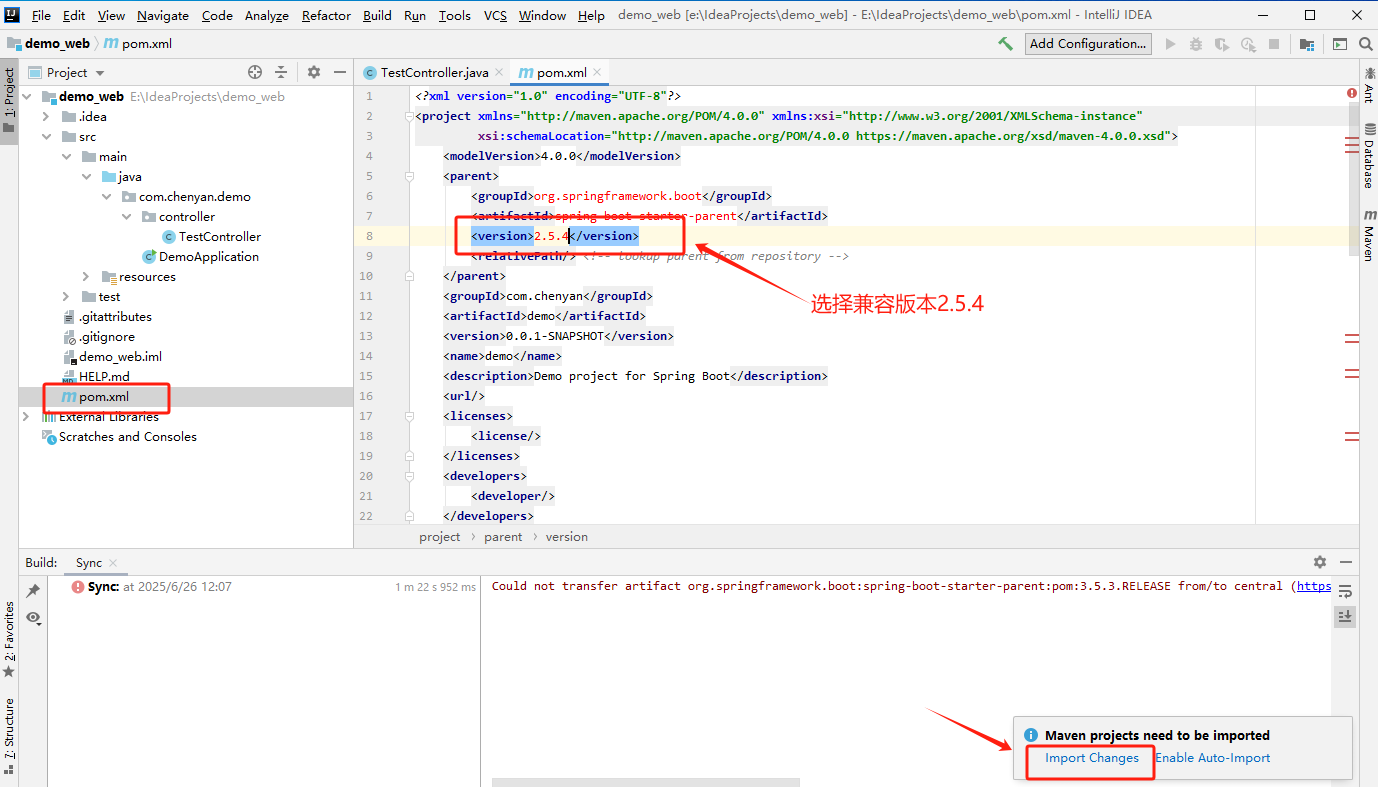The height and width of the screenshot is (787, 1378).
Task: Switch to TestController.java editor tab
Action: [434, 72]
